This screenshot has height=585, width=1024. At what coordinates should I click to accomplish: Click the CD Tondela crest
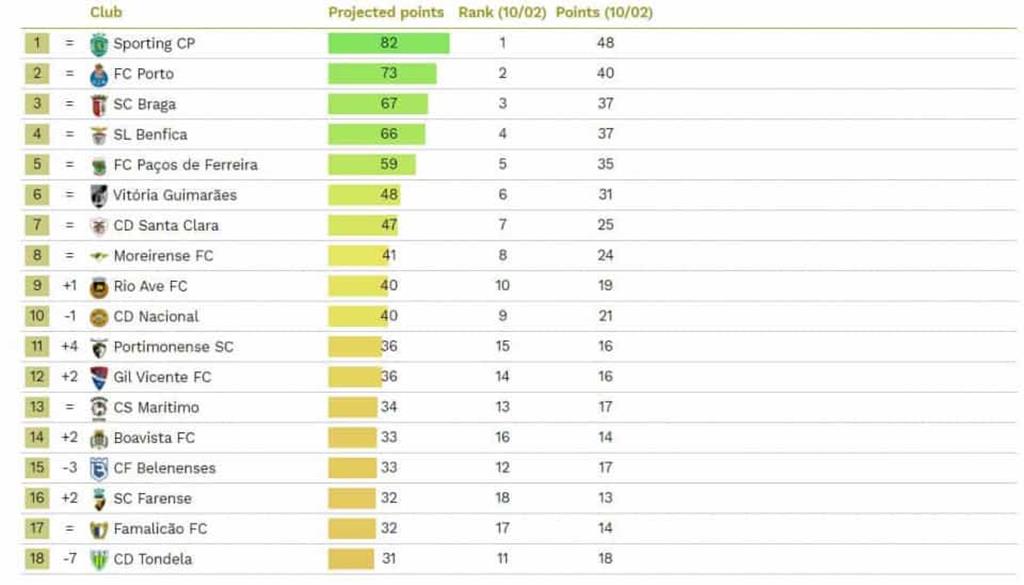point(98,560)
